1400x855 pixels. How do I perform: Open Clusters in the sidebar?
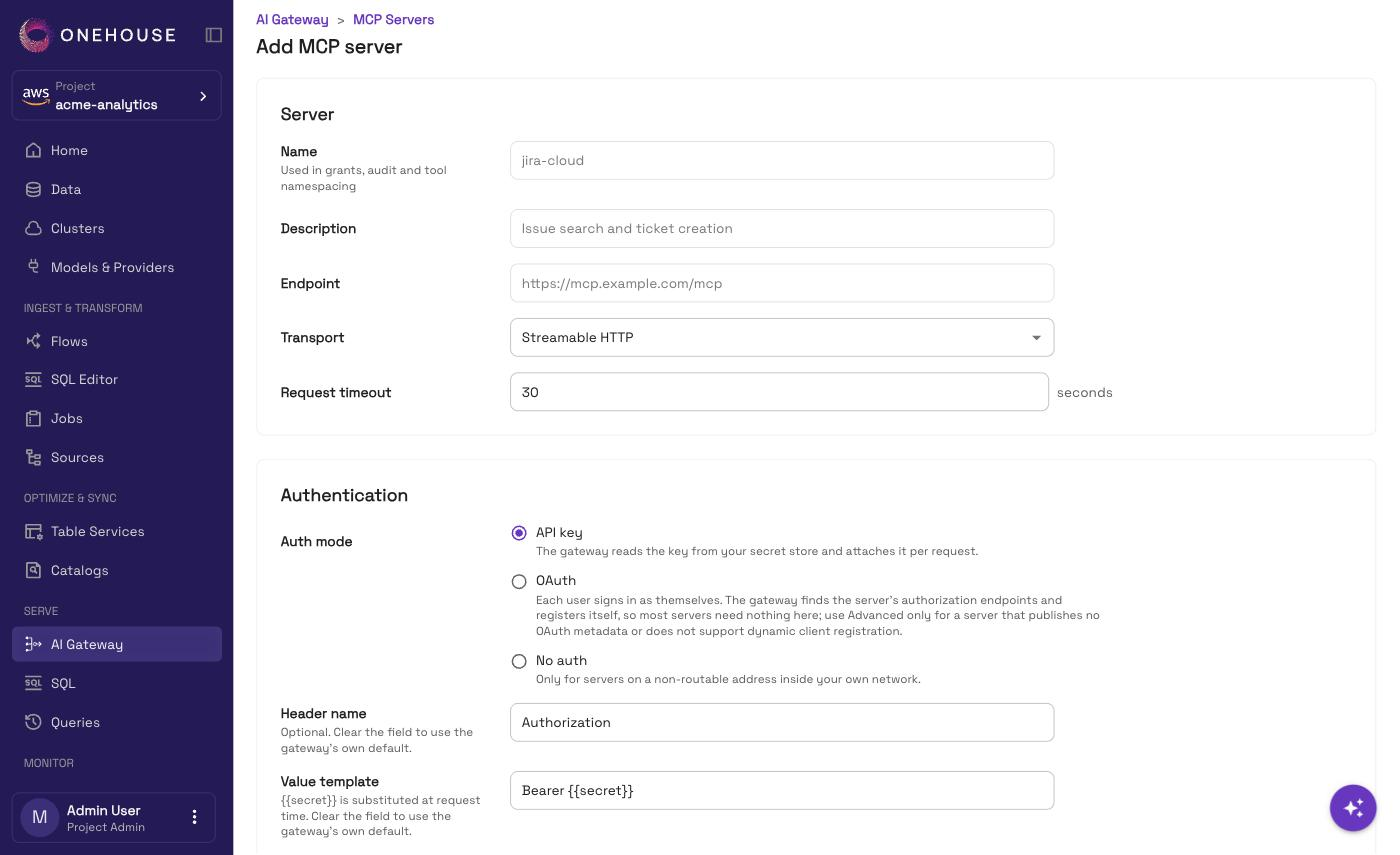pyautogui.click(x=117, y=228)
